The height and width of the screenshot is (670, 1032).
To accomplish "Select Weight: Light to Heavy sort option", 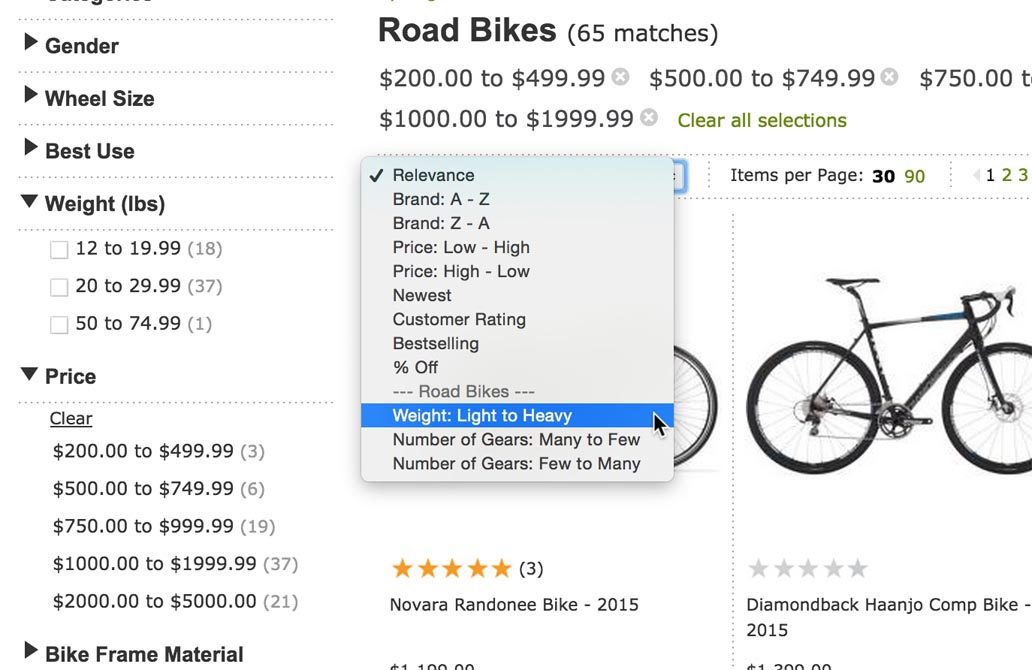I will pyautogui.click(x=482, y=416).
